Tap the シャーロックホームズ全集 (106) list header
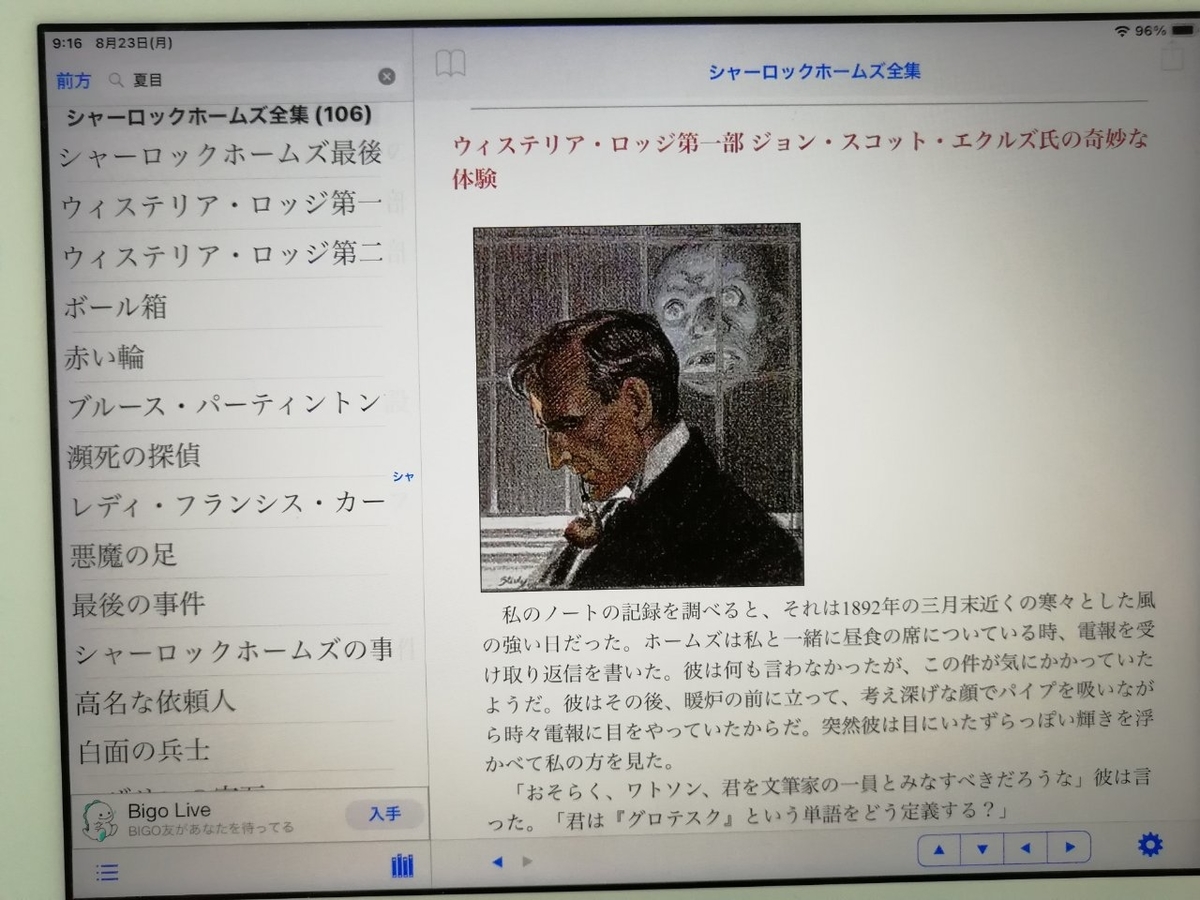Image resolution: width=1200 pixels, height=900 pixels. click(x=219, y=116)
